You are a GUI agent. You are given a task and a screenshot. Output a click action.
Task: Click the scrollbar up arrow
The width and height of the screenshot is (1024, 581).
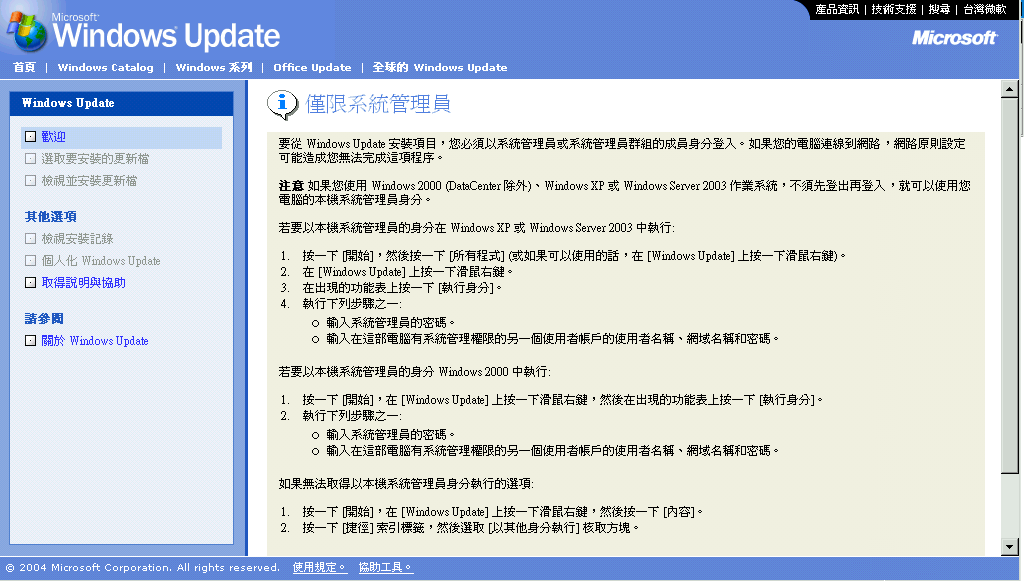[1010, 89]
